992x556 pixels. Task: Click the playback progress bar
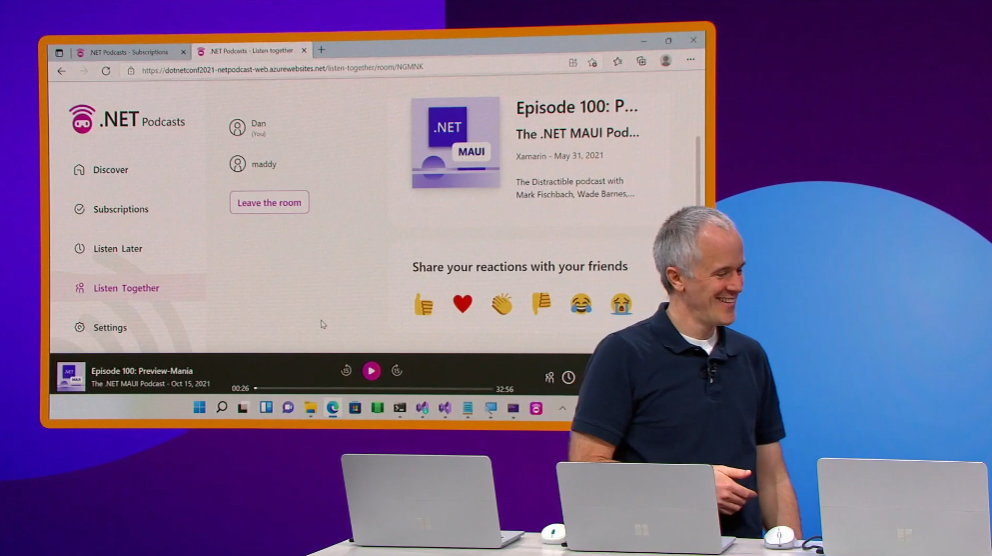(x=373, y=388)
